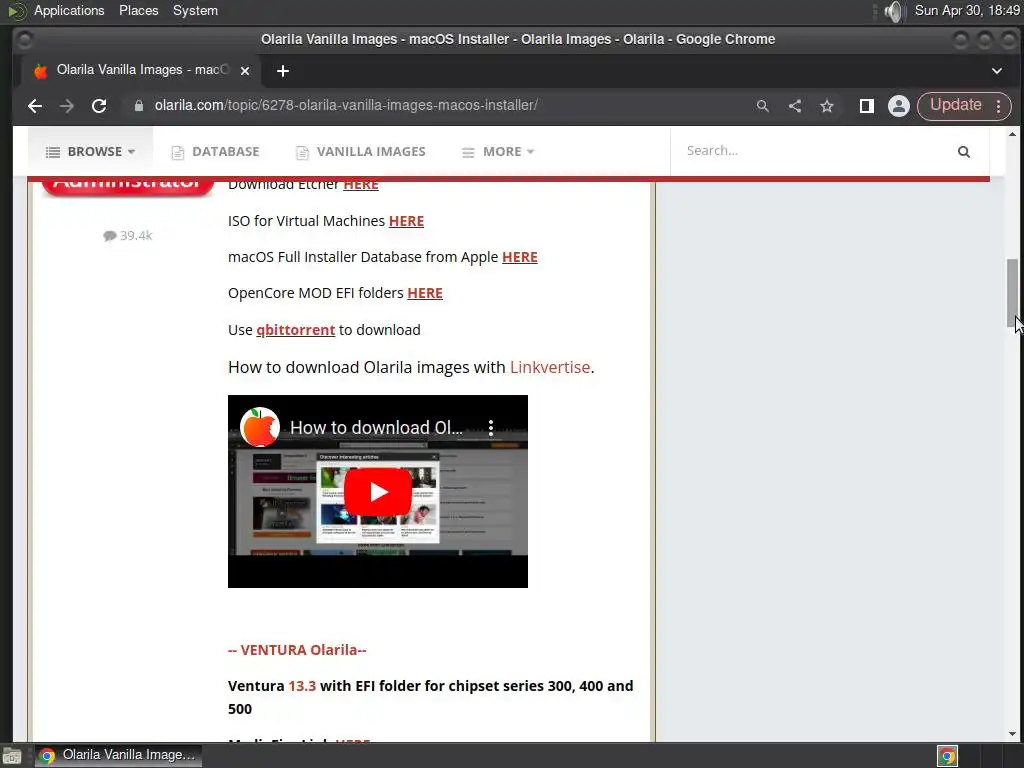Share this page via share icon
The width and height of the screenshot is (1024, 768).
795,106
